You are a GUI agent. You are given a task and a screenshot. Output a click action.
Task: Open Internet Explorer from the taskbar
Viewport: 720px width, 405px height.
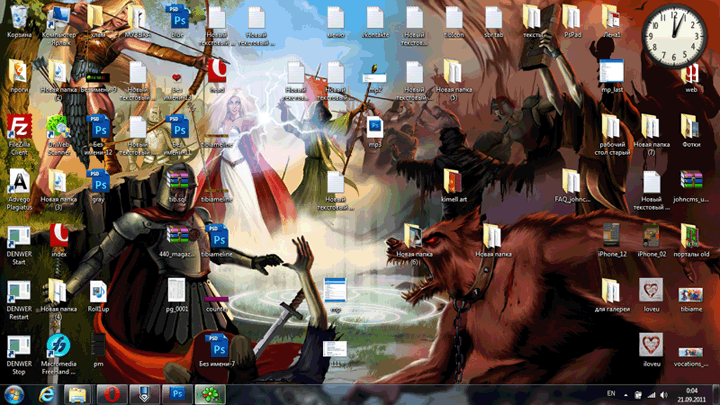click(x=46, y=393)
